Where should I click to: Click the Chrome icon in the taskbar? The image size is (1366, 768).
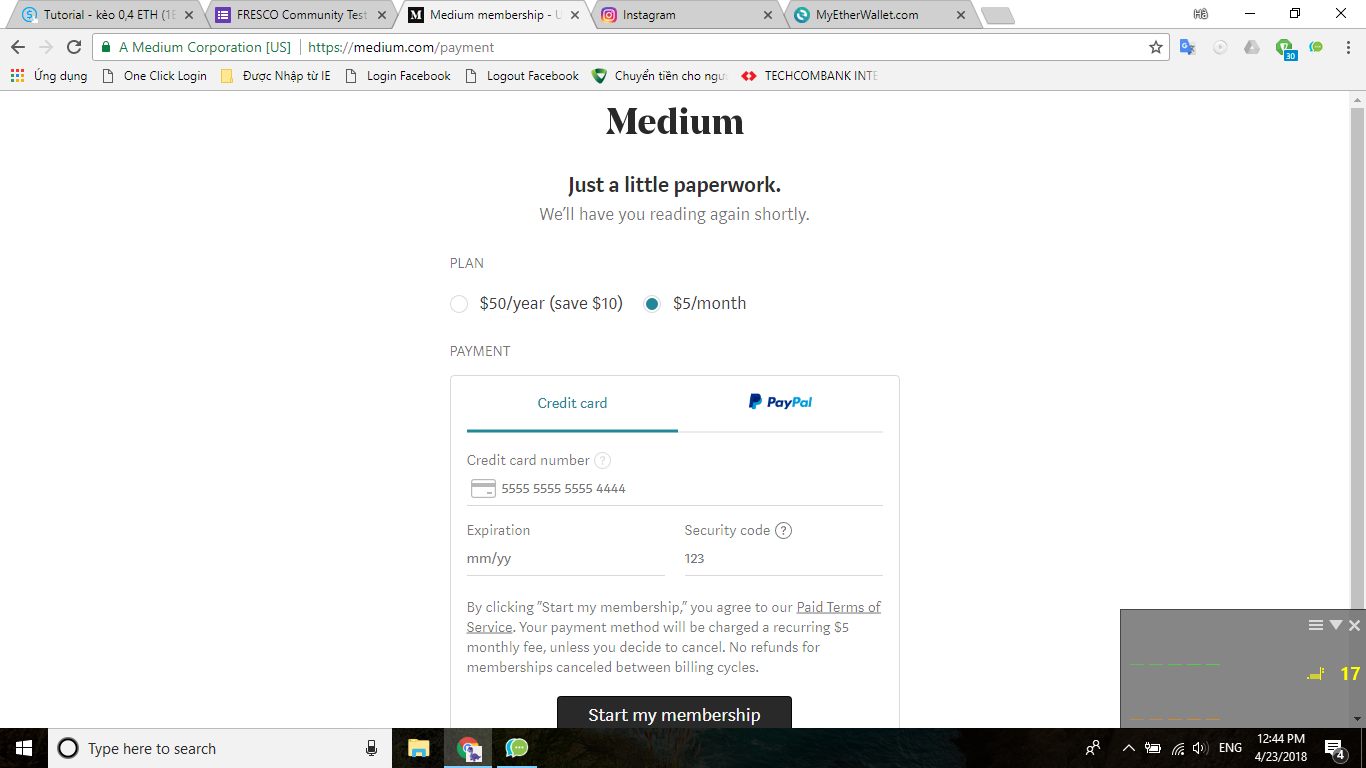click(468, 748)
